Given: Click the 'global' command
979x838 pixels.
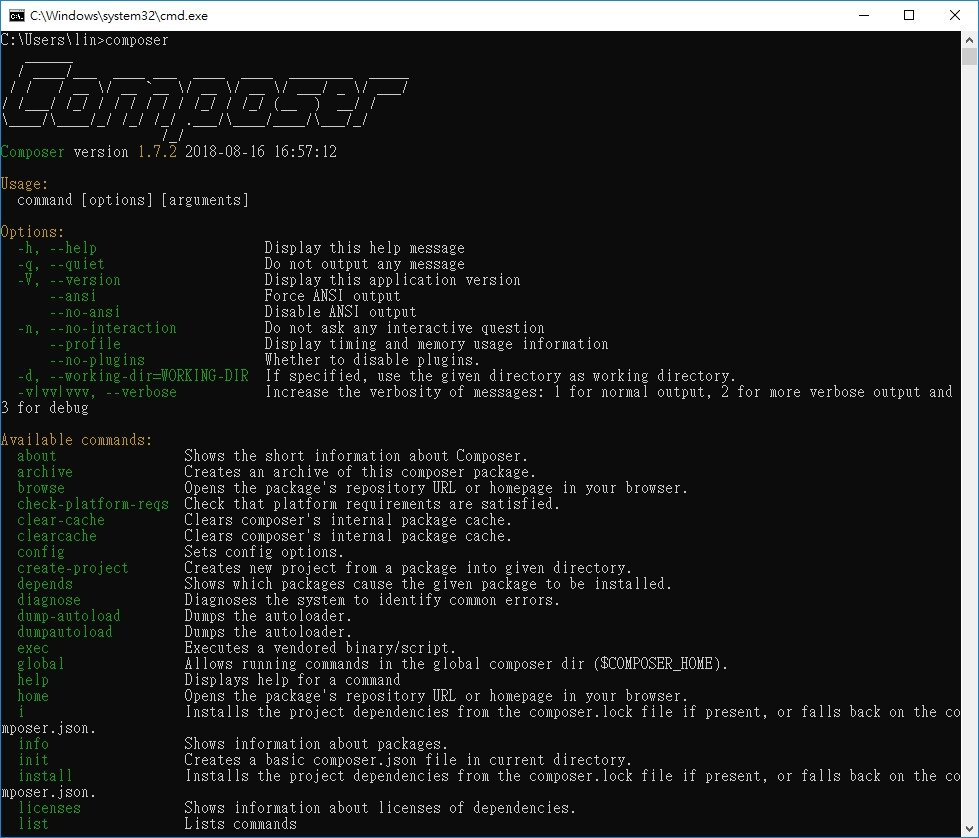Looking at the screenshot, I should (41, 664).
